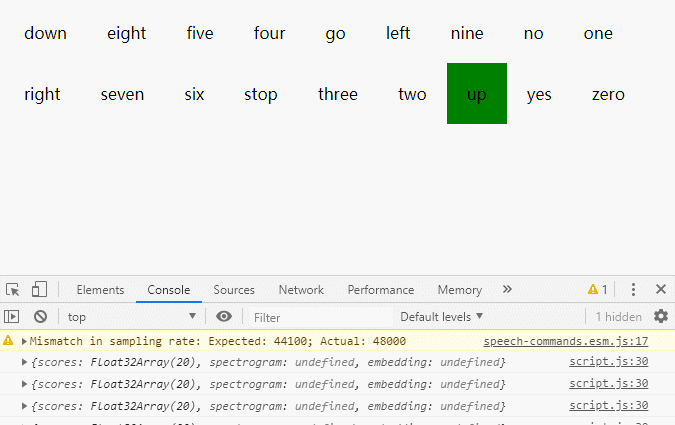675x425 pixels.
Task: Activate the inspect element picker icon
Action: 13,290
